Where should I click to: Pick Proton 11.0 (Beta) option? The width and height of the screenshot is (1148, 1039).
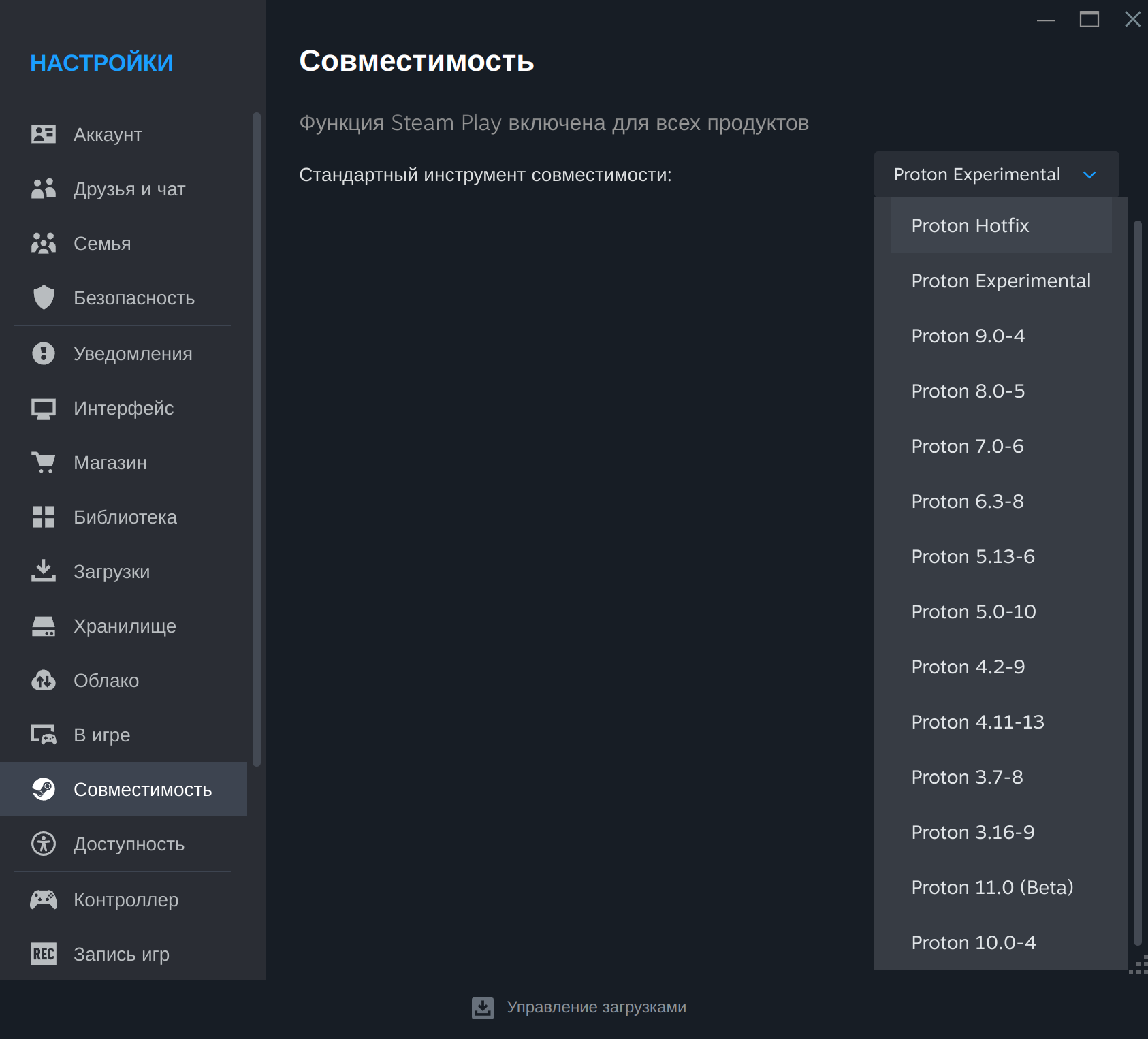click(992, 888)
